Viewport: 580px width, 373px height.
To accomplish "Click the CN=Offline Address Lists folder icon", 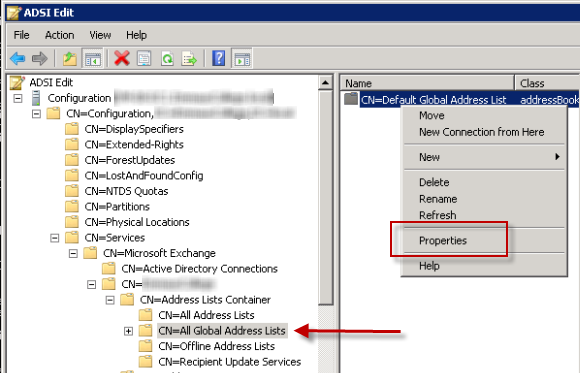I will tap(145, 346).
